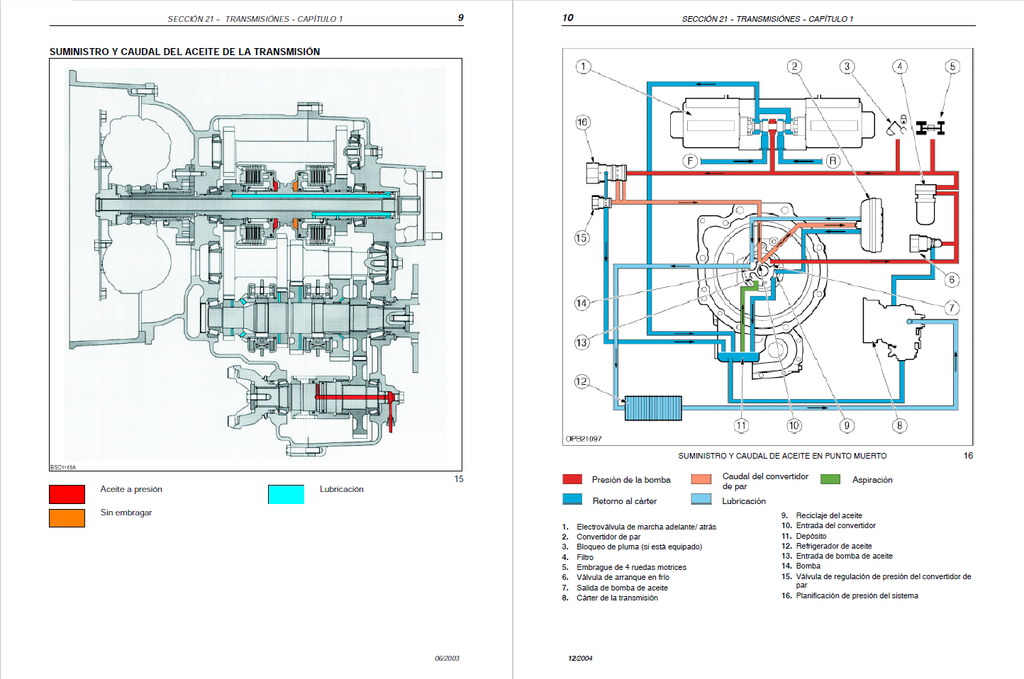Click the 'Retorno al cárter' legend label
1024x679 pixels.
click(x=624, y=501)
